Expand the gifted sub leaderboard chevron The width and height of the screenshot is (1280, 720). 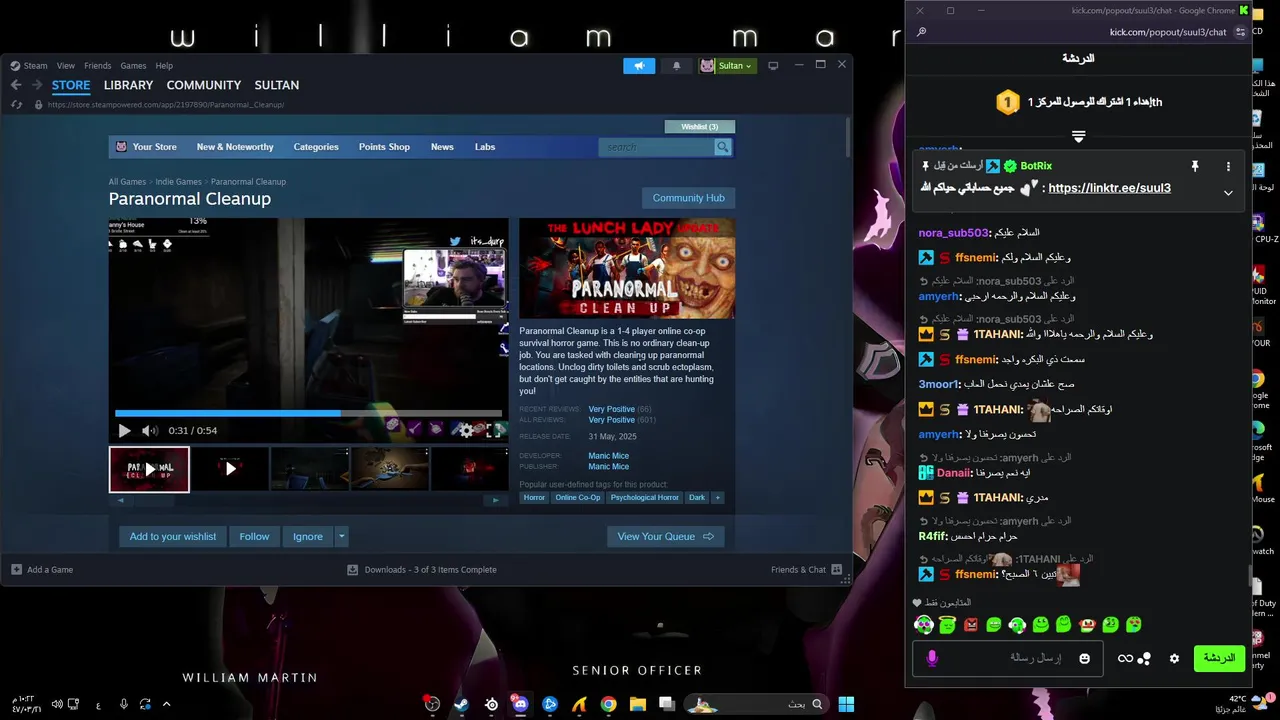click(x=1078, y=136)
